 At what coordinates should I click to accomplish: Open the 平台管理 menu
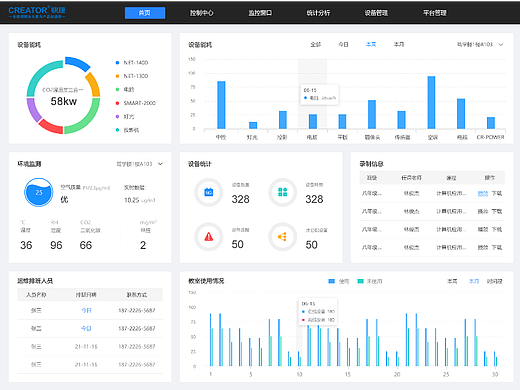click(x=435, y=13)
